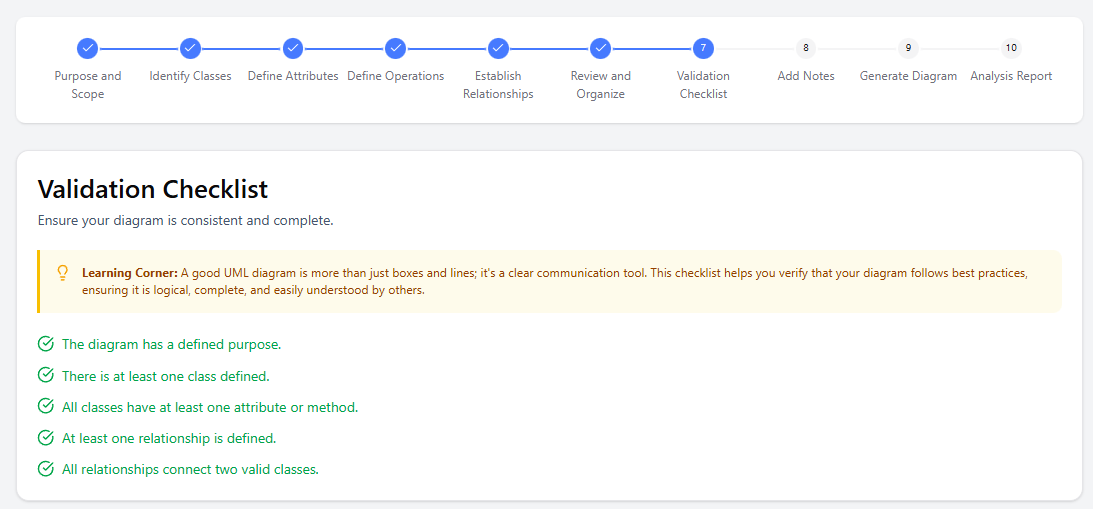1093x509 pixels.
Task: Advance to step 8 Add Notes circle
Action: point(806,48)
